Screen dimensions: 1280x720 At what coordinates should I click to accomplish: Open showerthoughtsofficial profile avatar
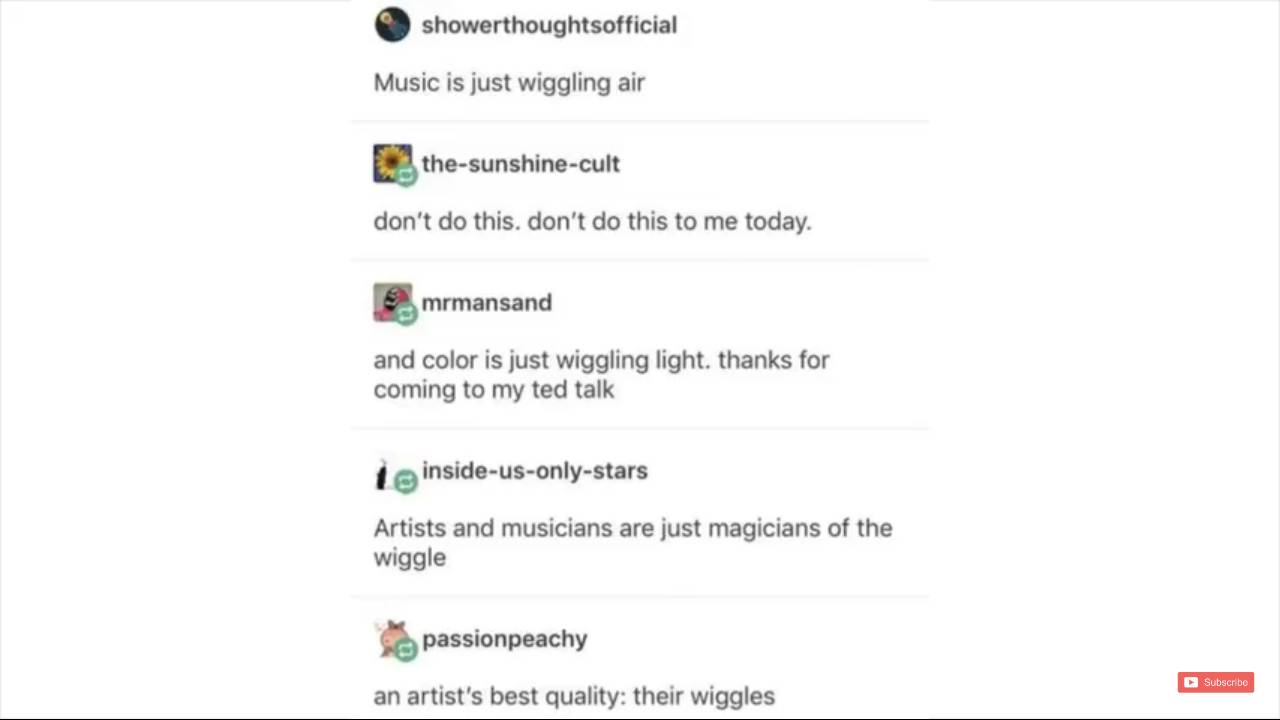[x=392, y=25]
